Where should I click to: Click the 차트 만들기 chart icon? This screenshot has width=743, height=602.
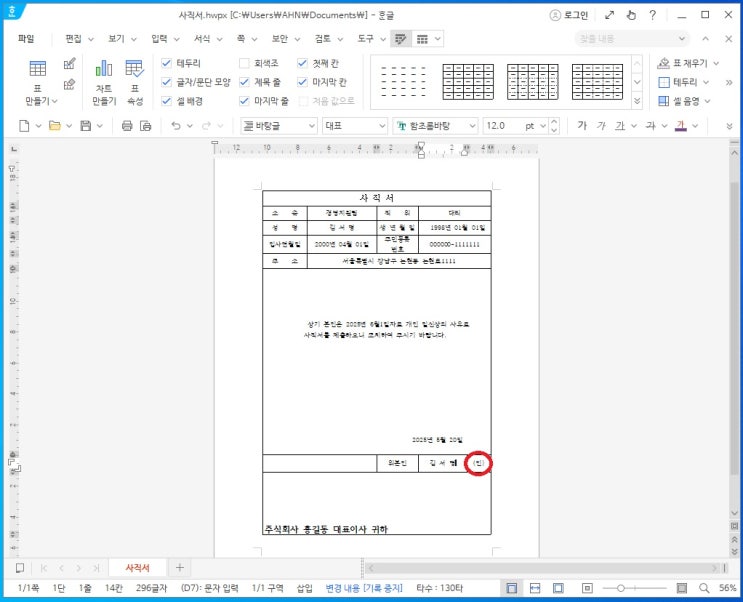(104, 82)
